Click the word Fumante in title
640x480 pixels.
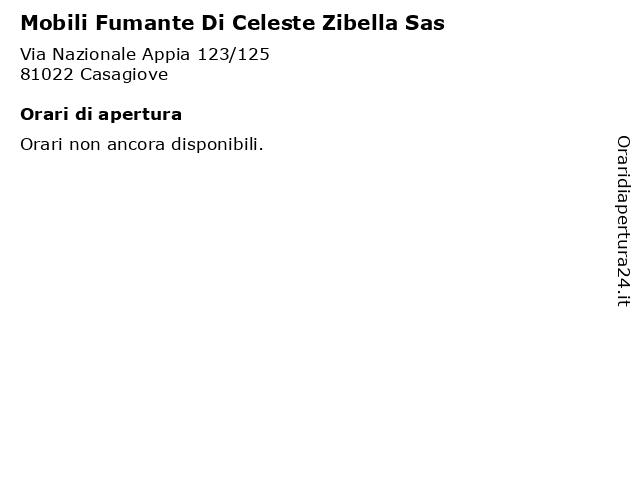pyautogui.click(x=145, y=23)
